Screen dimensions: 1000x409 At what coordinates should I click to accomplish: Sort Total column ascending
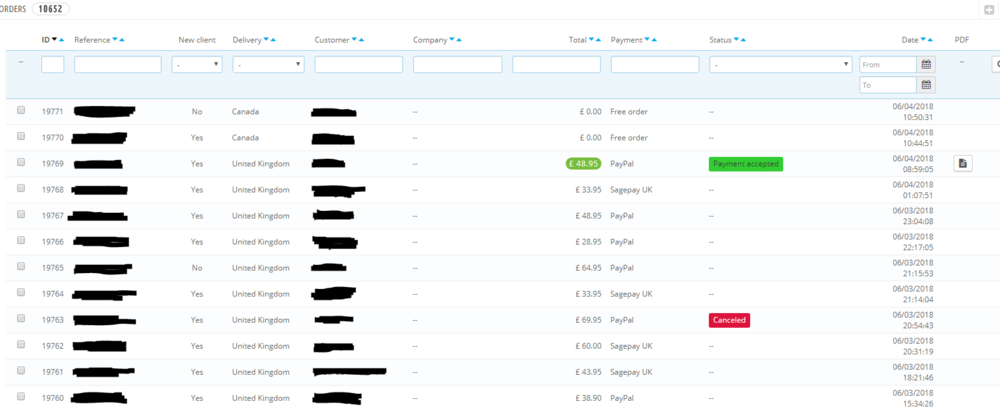click(x=598, y=40)
